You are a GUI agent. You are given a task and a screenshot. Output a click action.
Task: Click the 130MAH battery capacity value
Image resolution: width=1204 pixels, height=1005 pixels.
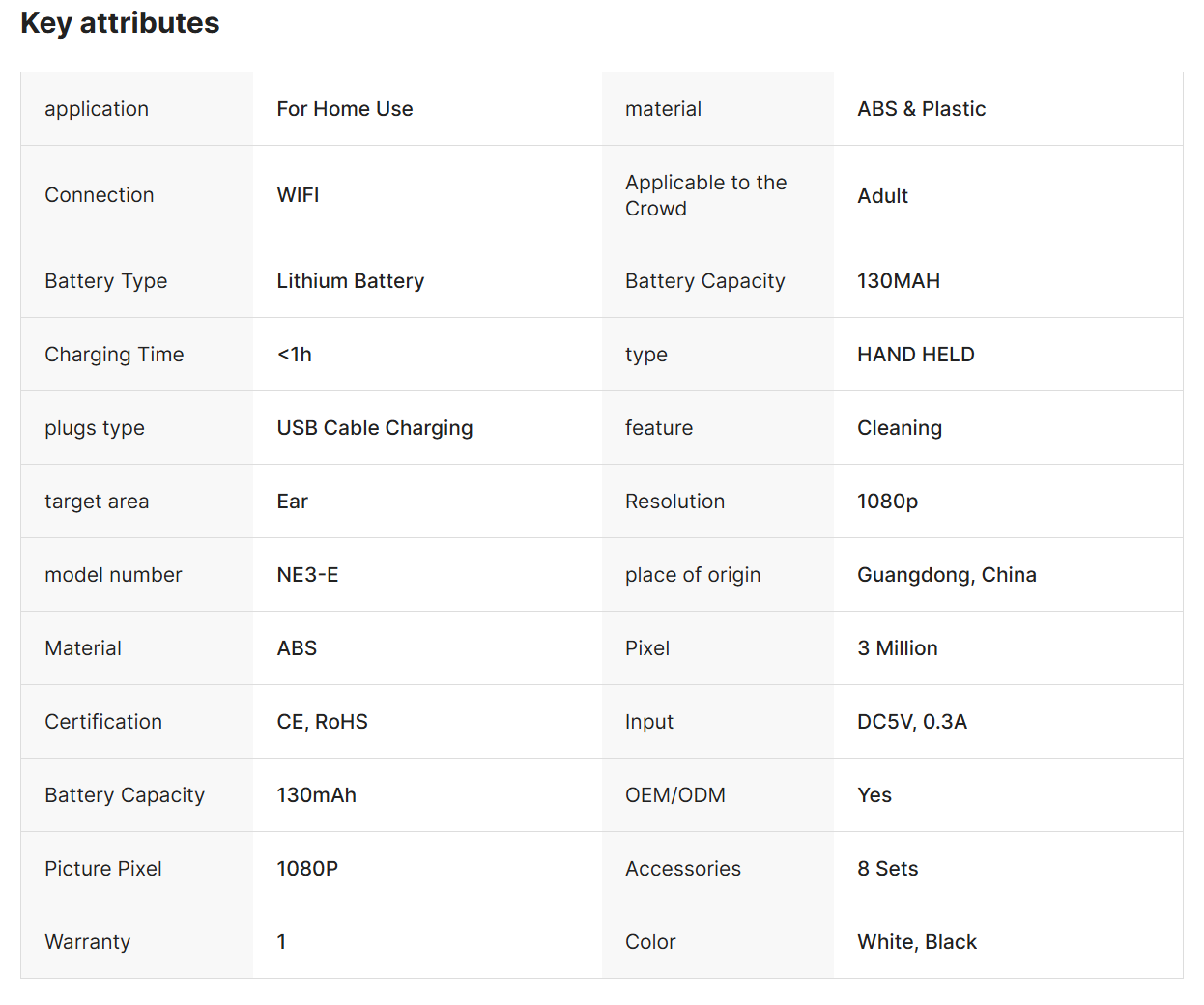pos(899,281)
